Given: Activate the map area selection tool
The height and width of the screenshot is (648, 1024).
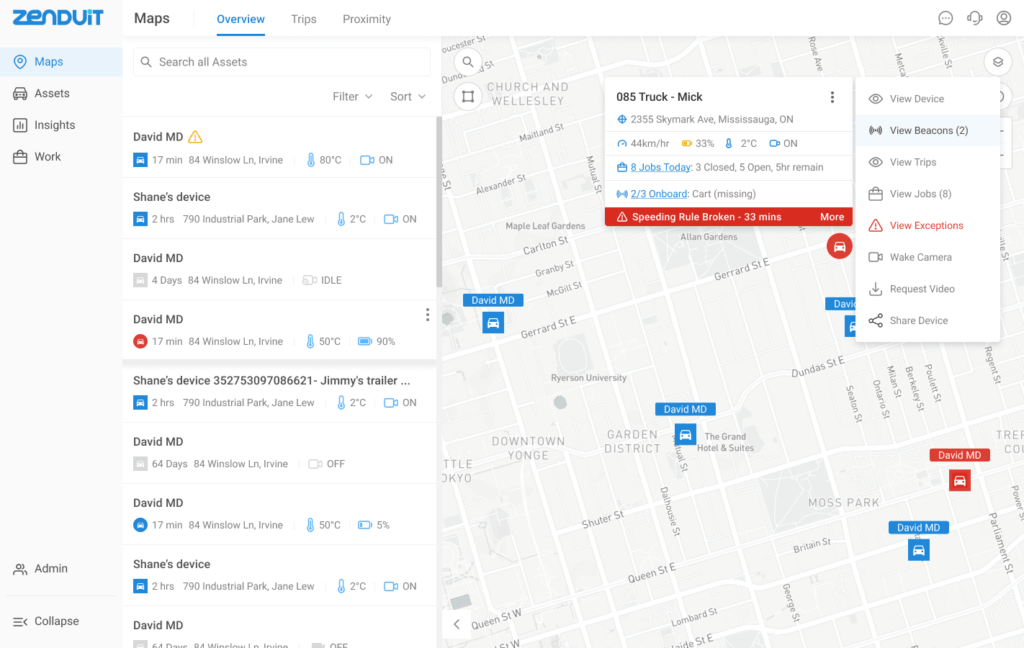Looking at the screenshot, I should (468, 97).
